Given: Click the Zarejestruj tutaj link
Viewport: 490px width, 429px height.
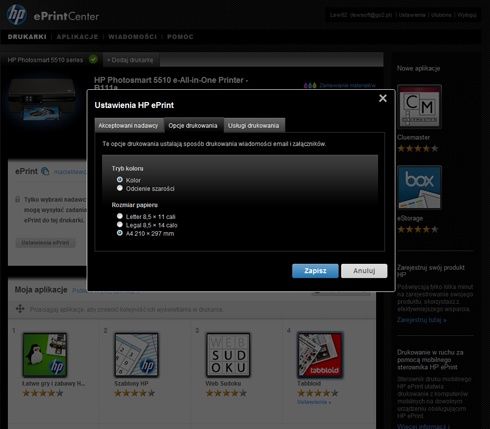Looking at the screenshot, I should [422, 320].
